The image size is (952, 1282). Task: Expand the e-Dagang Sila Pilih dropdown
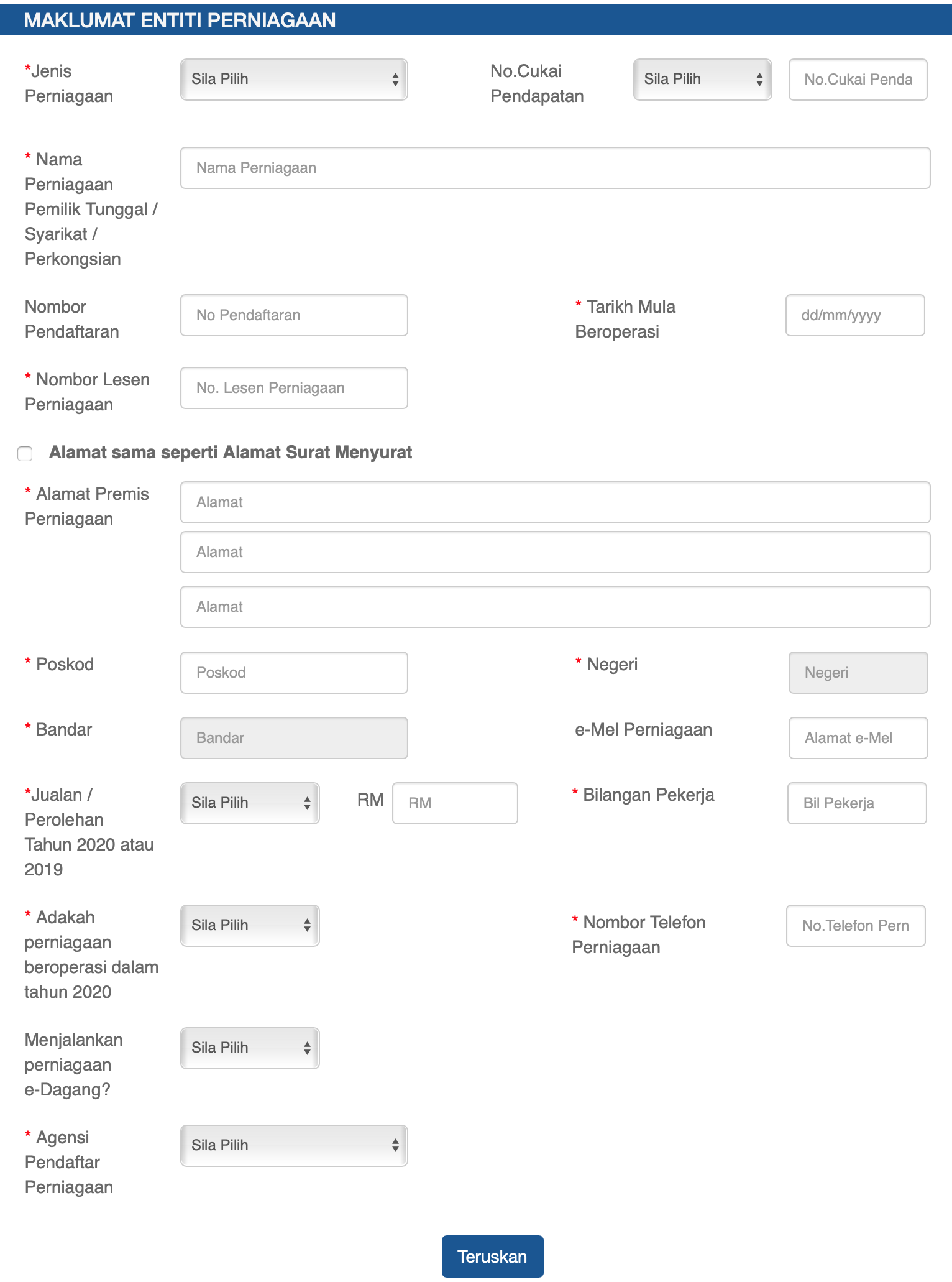click(x=250, y=1048)
